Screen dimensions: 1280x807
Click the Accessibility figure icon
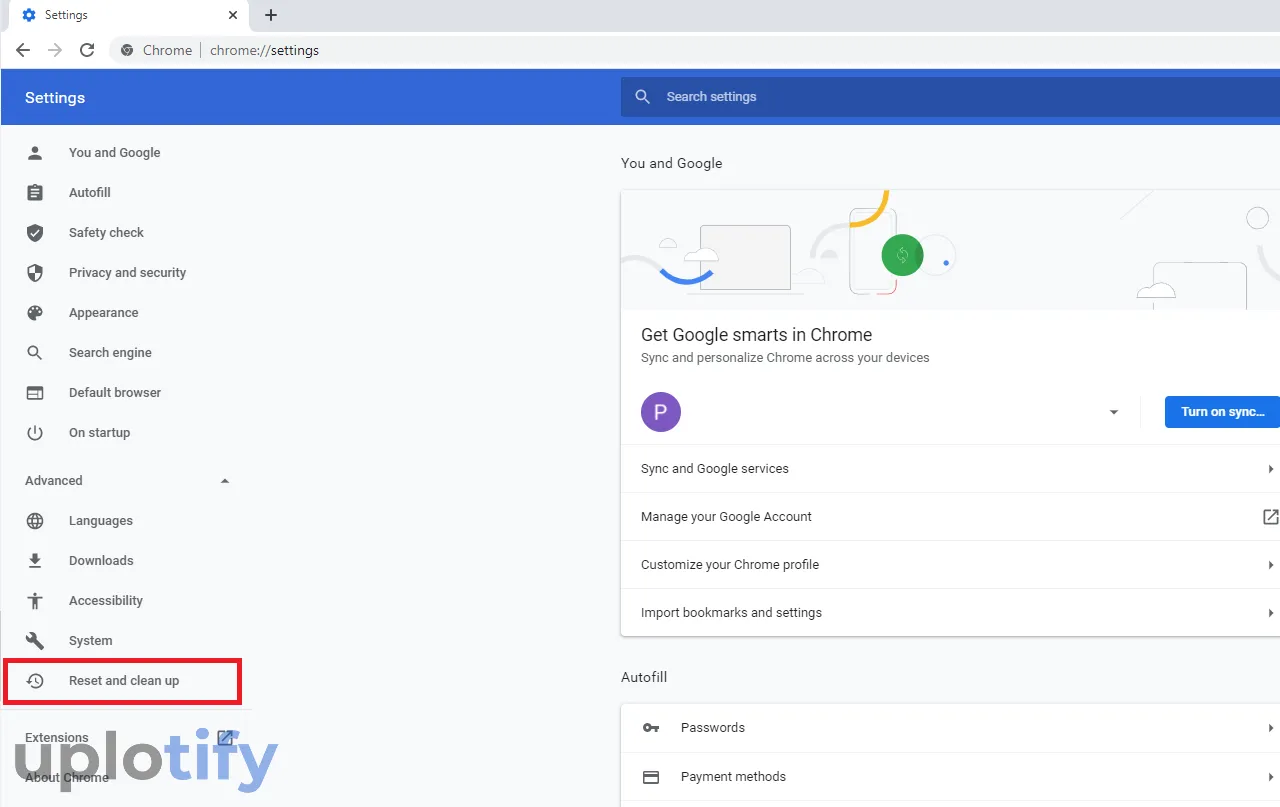coord(35,601)
